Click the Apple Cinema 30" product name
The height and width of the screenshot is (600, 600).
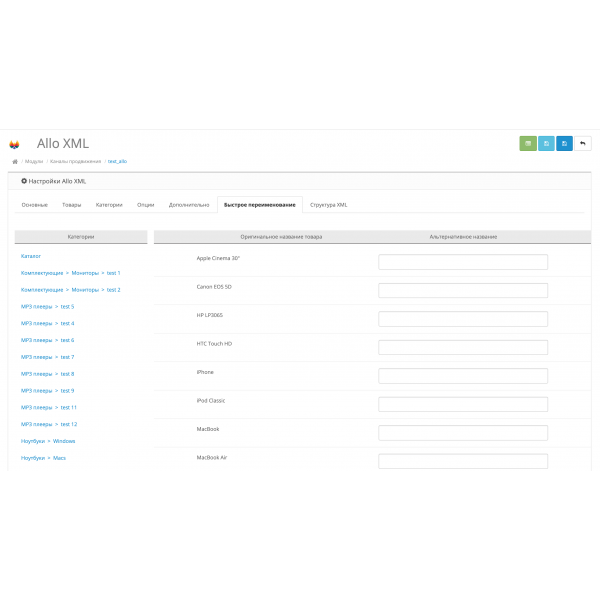click(x=218, y=258)
